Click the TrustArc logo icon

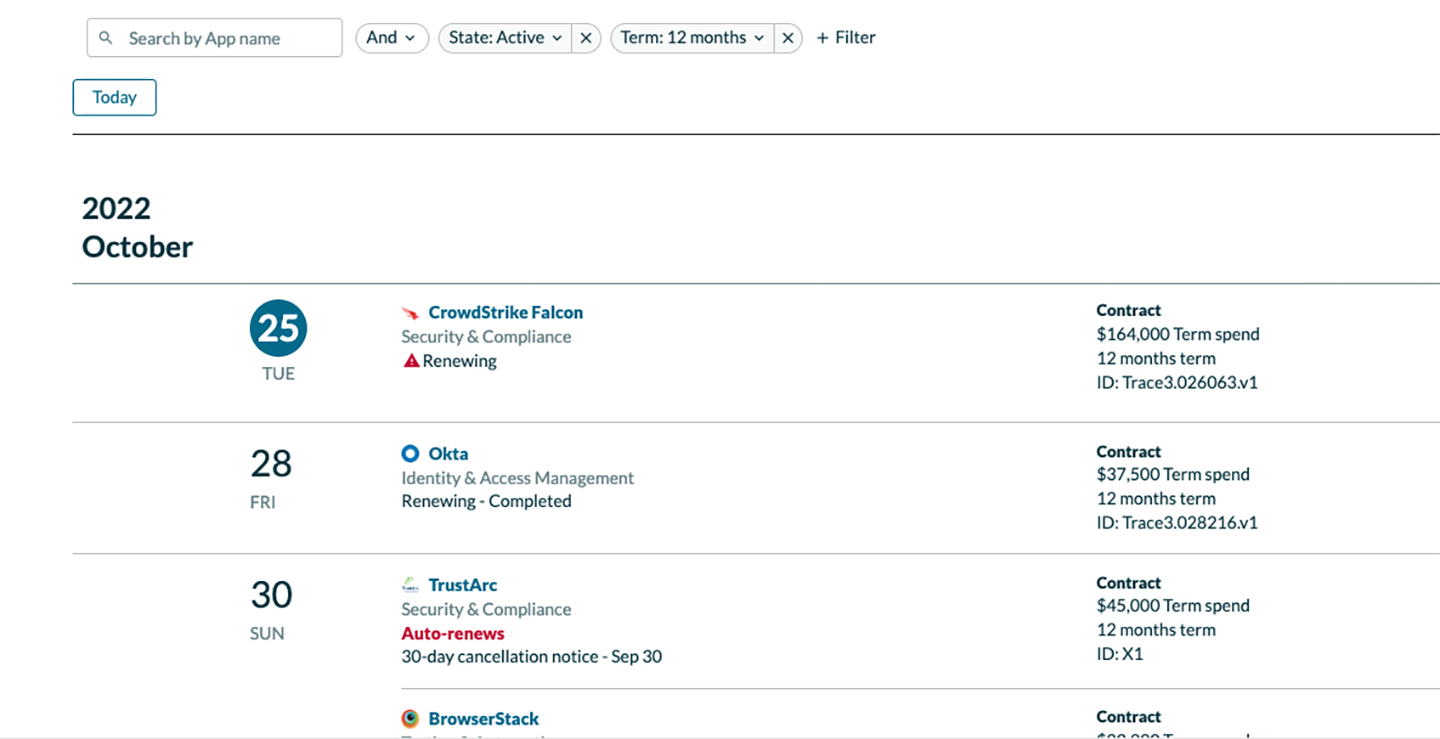pos(410,585)
